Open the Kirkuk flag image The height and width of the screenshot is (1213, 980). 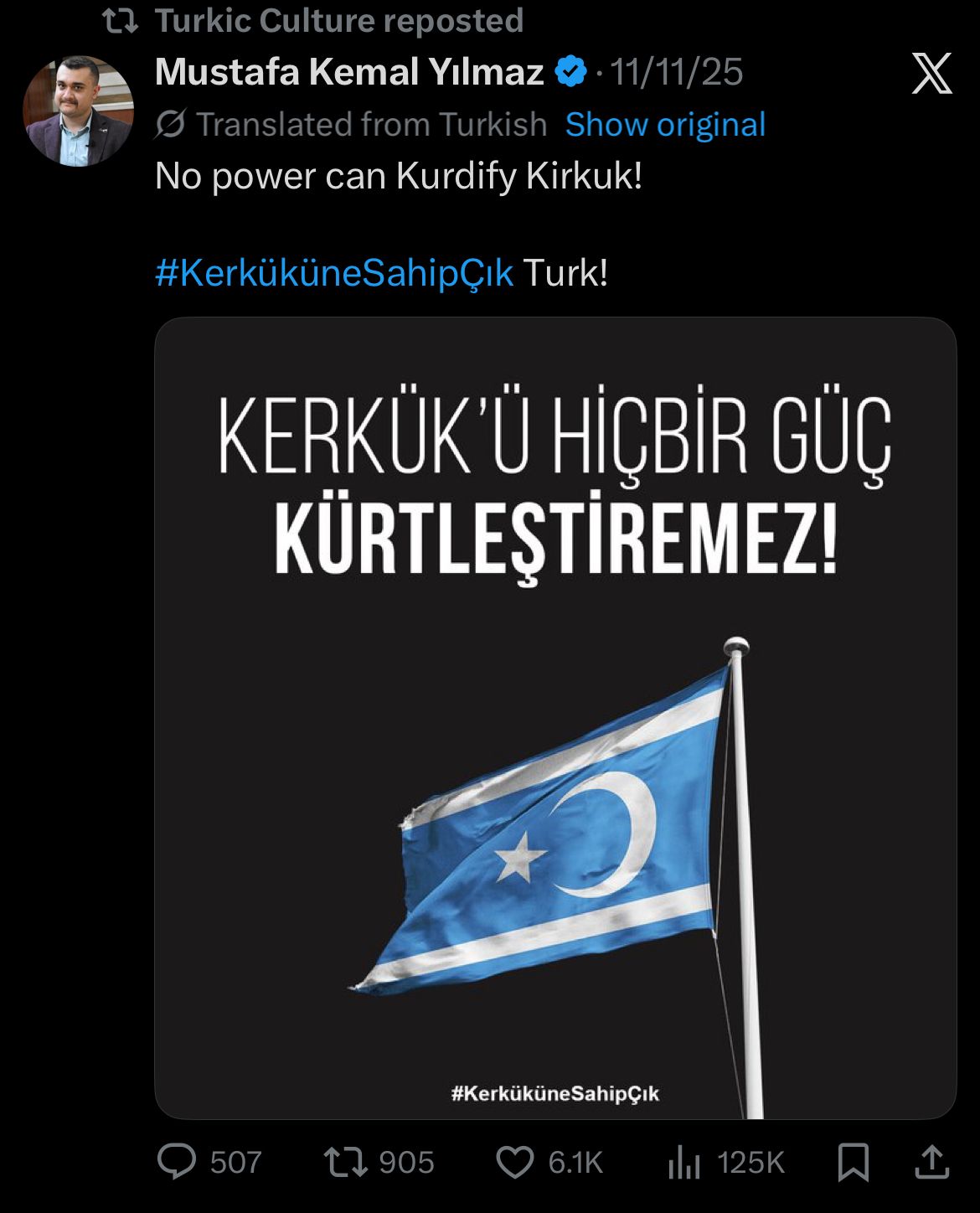click(555, 718)
